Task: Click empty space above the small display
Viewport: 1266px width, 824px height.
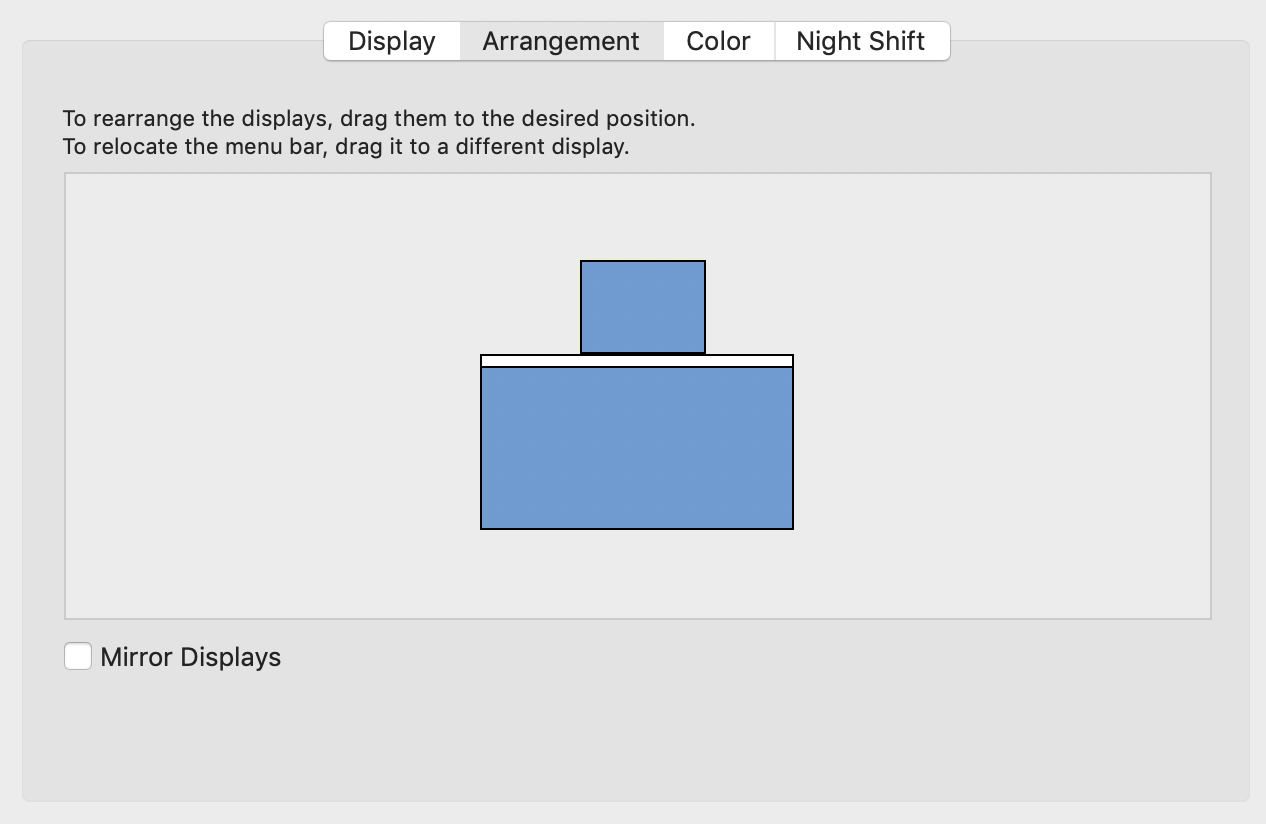Action: pos(643,215)
